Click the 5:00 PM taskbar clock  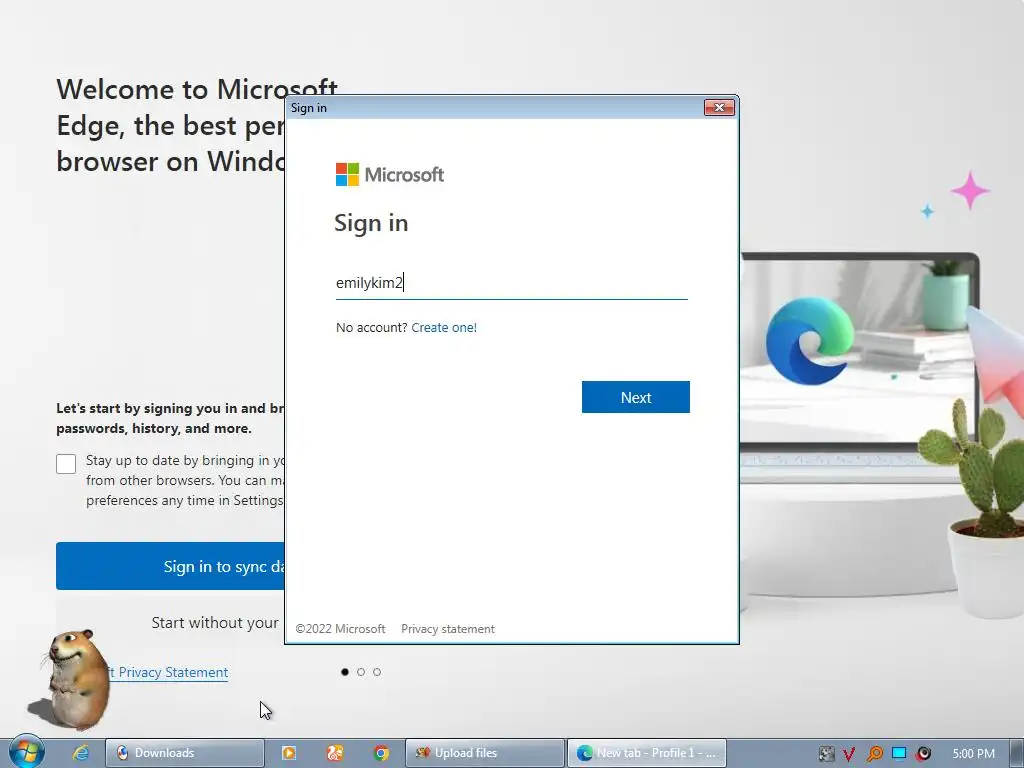(973, 754)
